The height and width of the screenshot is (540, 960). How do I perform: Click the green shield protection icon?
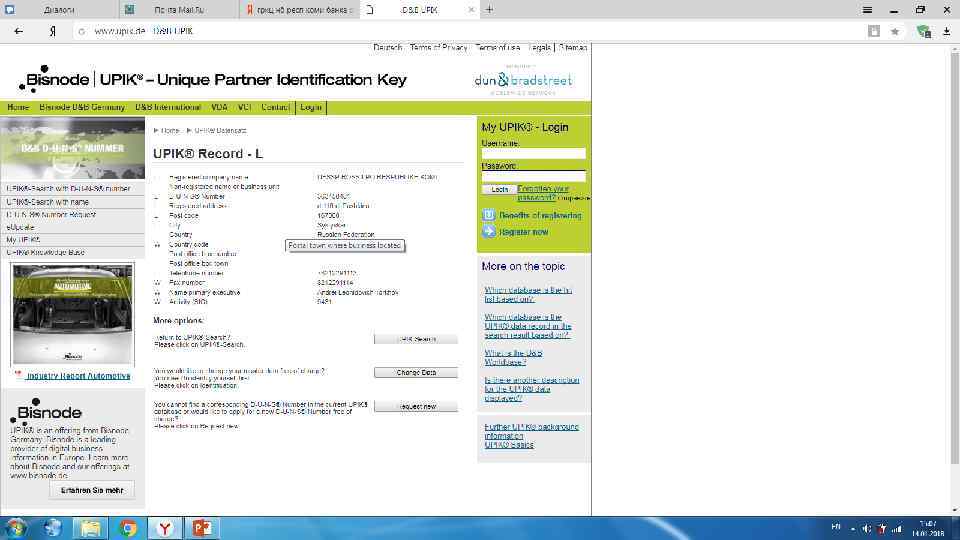click(x=924, y=31)
